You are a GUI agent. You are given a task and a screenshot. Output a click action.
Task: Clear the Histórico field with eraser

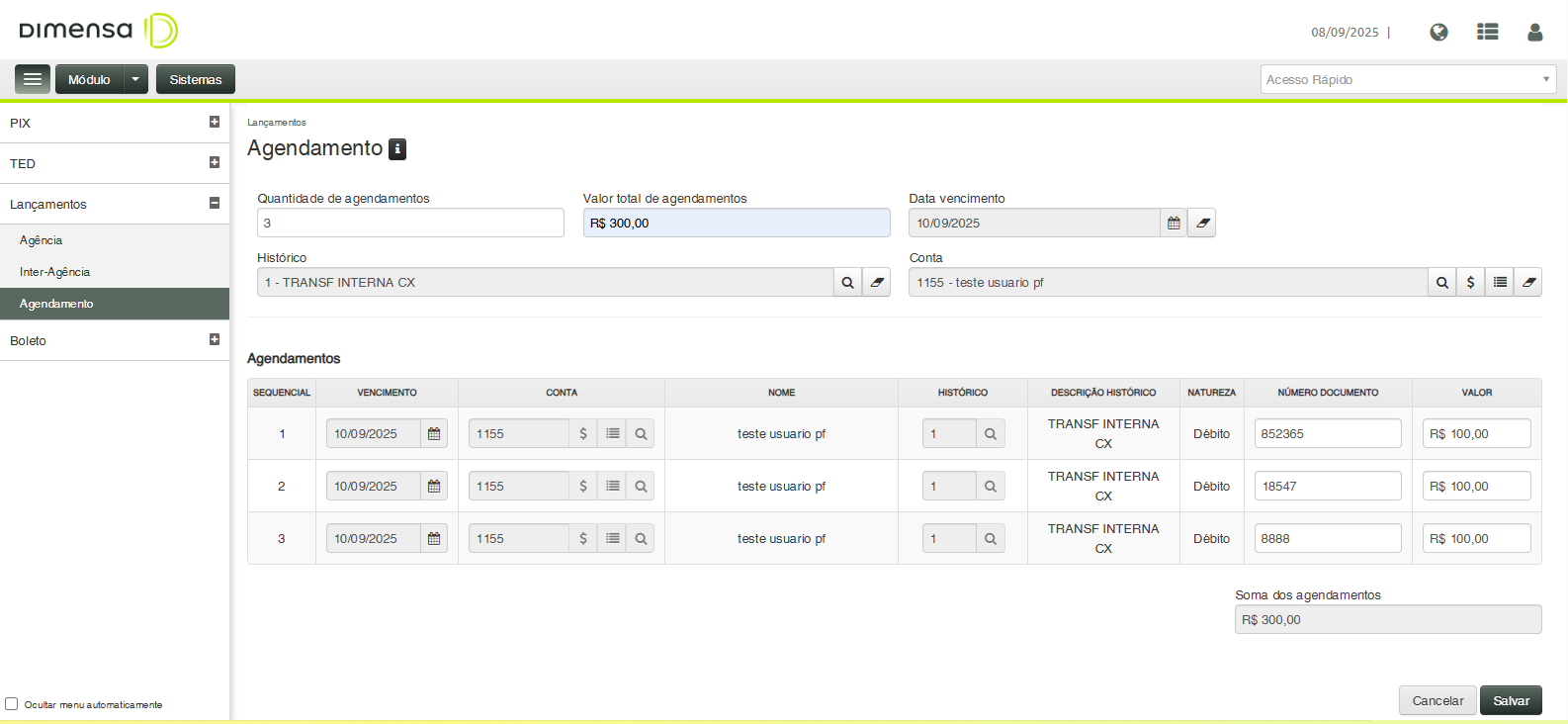click(877, 283)
